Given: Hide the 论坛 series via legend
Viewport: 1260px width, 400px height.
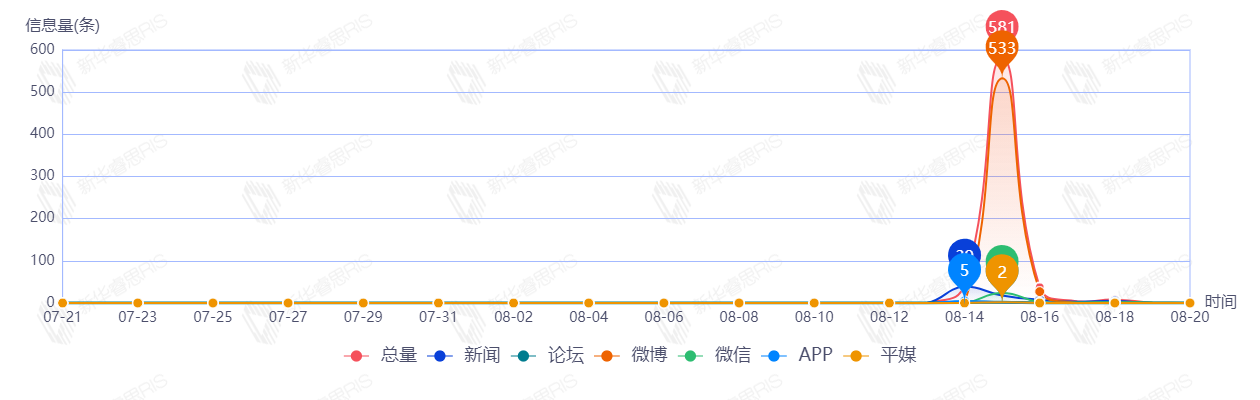Looking at the screenshot, I should [547, 355].
